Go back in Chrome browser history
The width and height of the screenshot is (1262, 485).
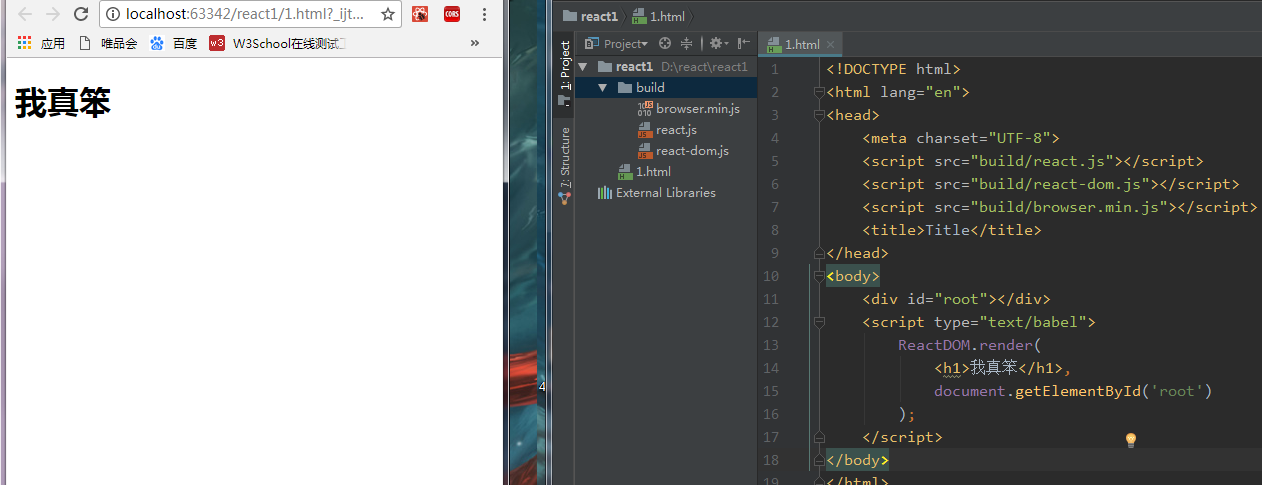[25, 14]
